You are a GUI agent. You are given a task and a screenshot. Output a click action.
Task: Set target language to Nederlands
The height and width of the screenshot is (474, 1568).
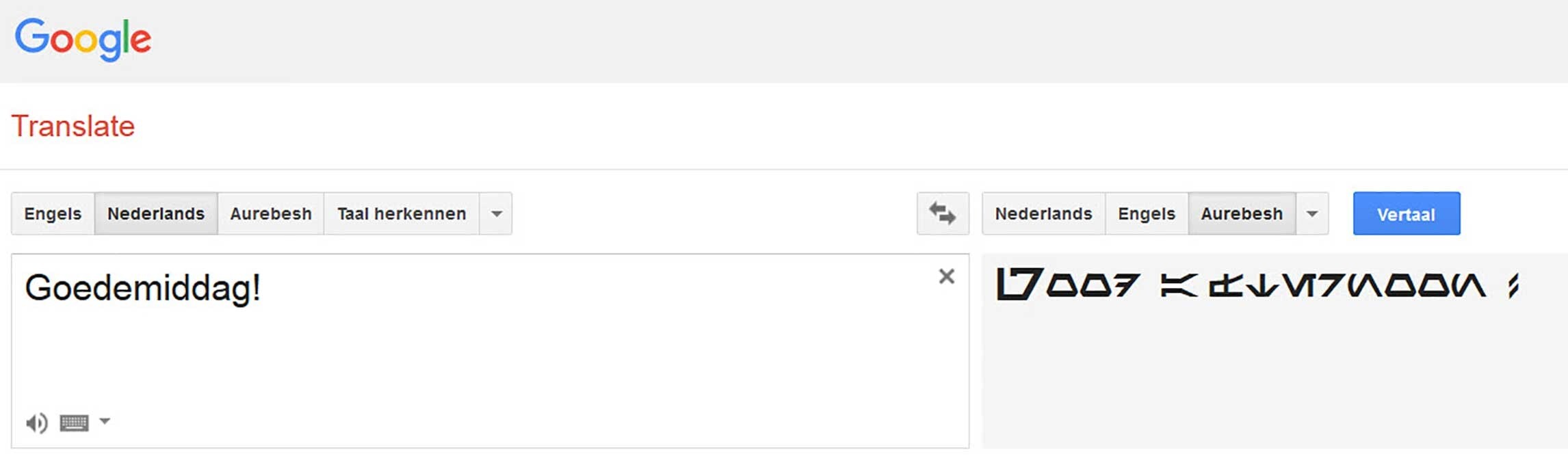pos(1043,213)
